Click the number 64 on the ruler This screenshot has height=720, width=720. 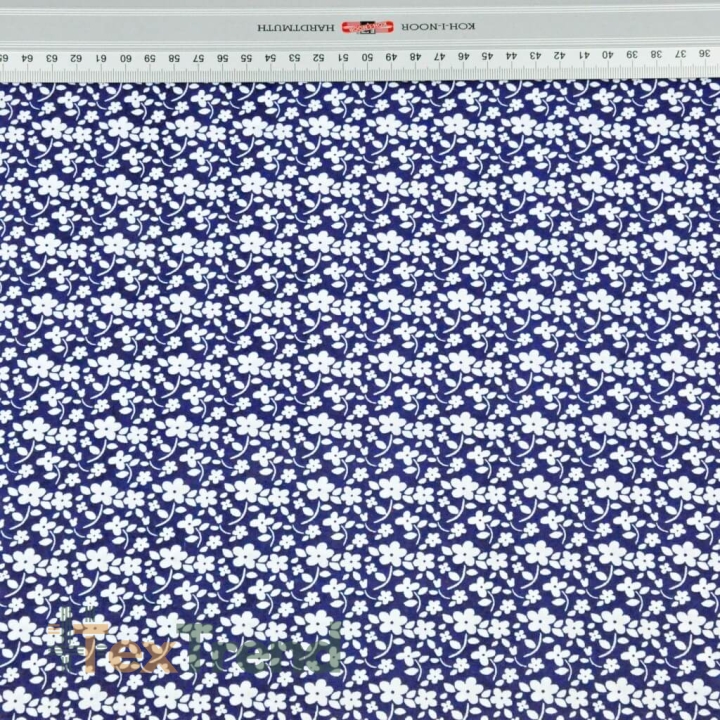27,58
